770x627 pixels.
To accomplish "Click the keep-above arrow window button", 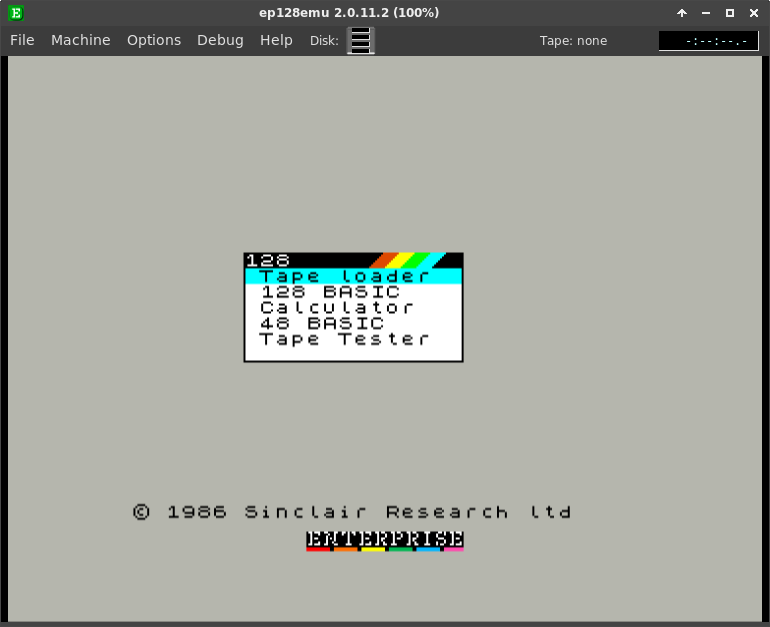I will point(682,13).
